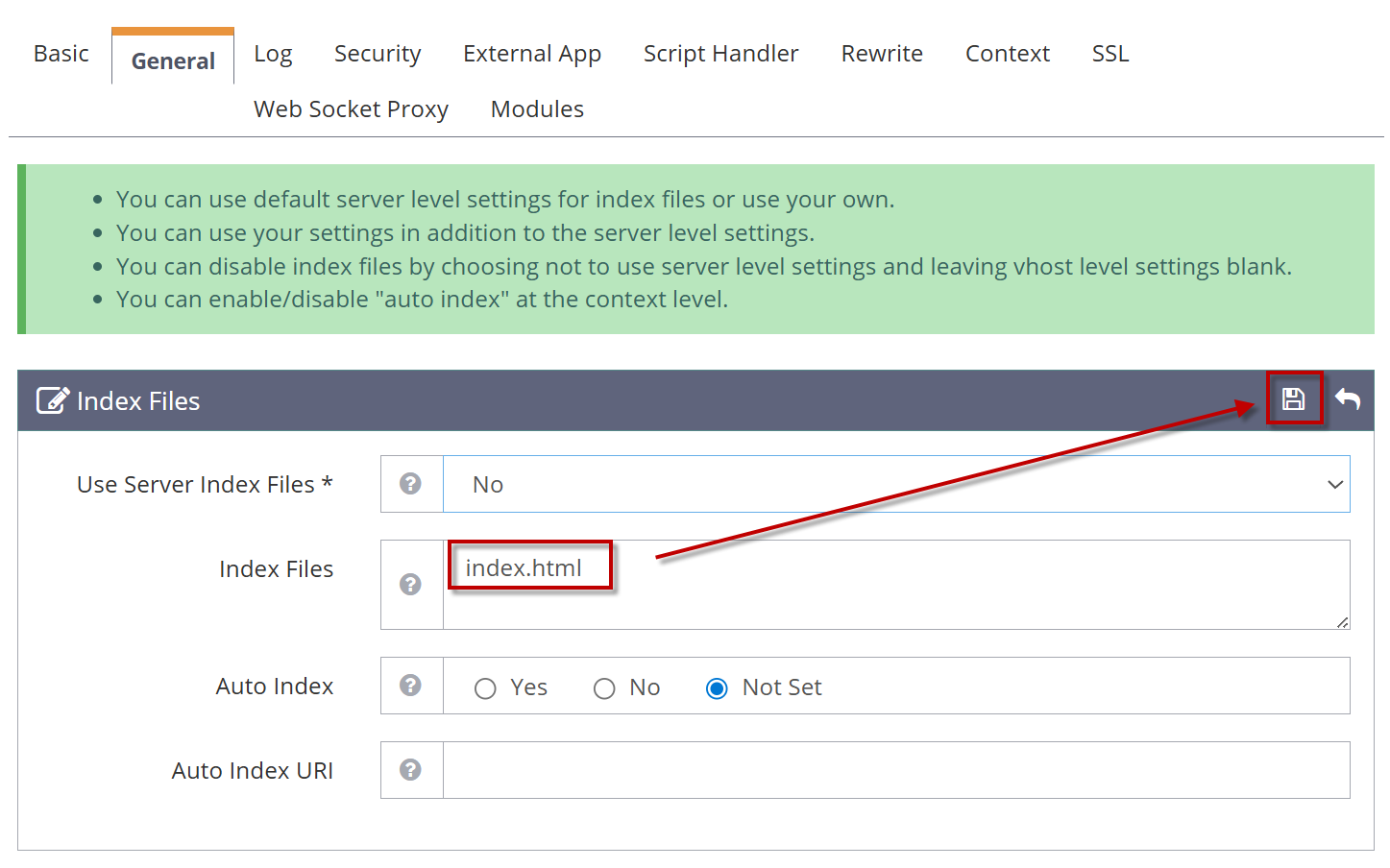Screen dimensions: 1390x868
Task: Open the Use Server Index Files dropdown
Action: point(895,484)
